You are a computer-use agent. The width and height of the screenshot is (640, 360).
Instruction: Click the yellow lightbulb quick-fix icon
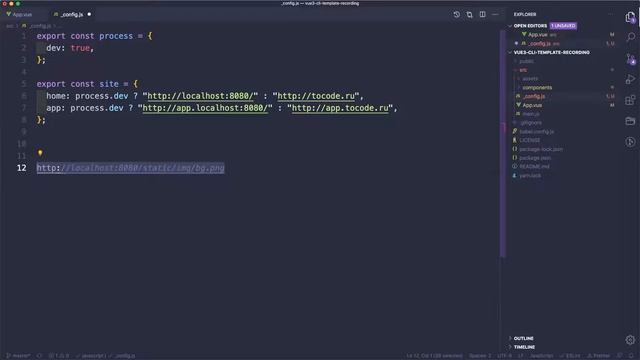tap(40, 153)
